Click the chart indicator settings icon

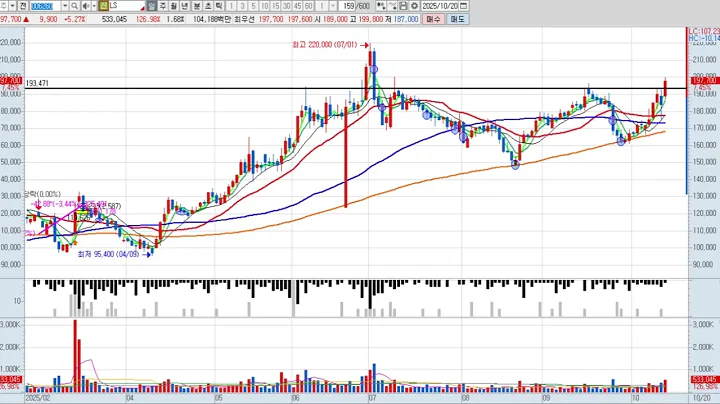point(381,6)
